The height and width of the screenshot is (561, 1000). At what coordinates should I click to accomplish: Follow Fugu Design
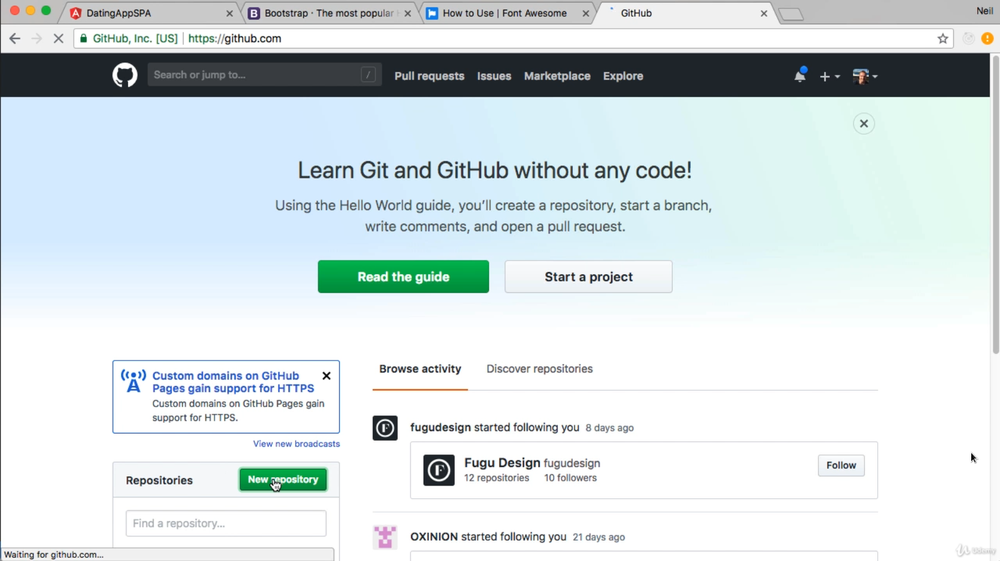click(841, 465)
